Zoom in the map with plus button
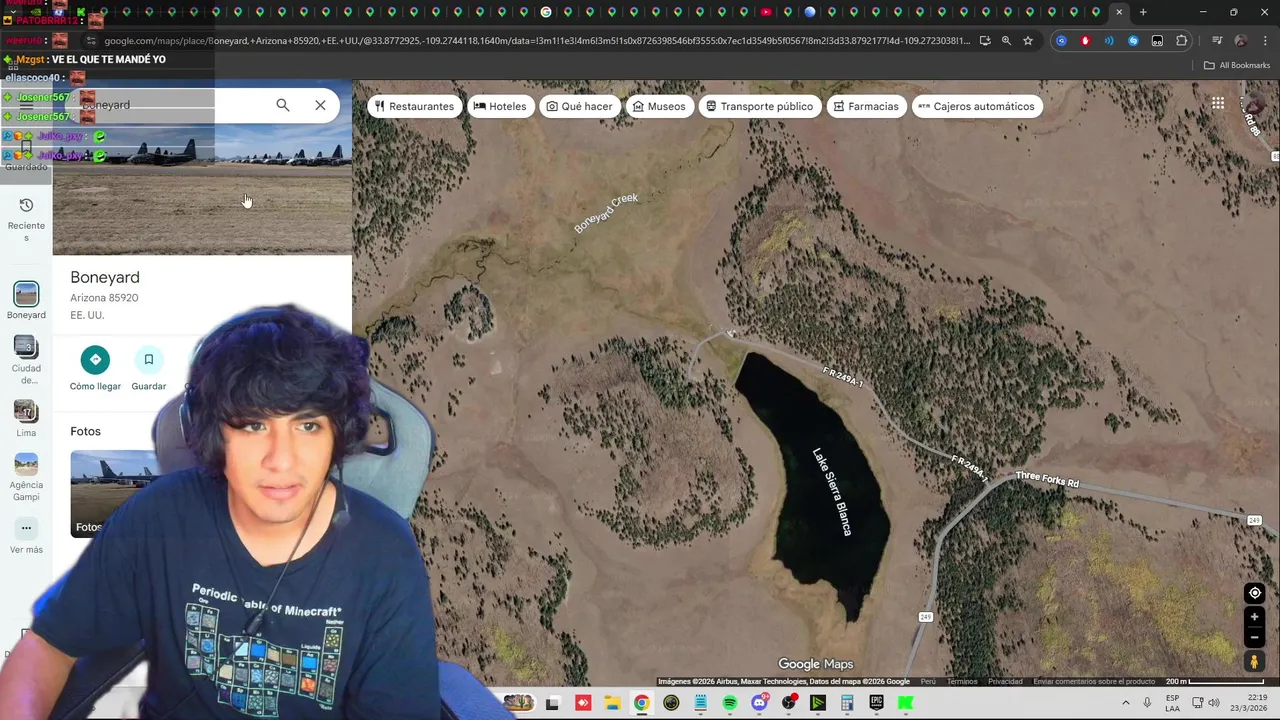 (x=1254, y=617)
